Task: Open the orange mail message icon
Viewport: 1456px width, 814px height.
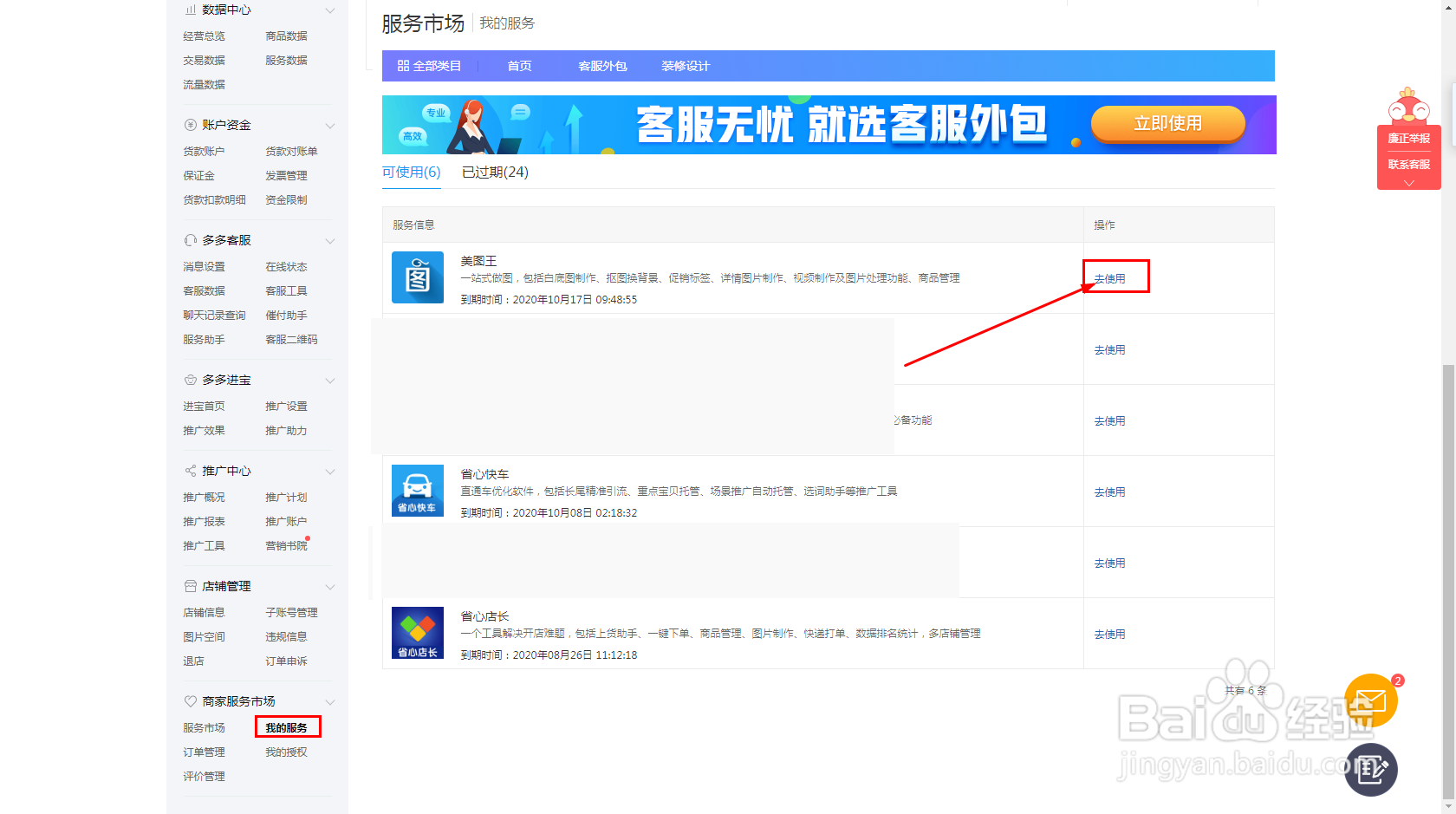Action: coord(1370,700)
